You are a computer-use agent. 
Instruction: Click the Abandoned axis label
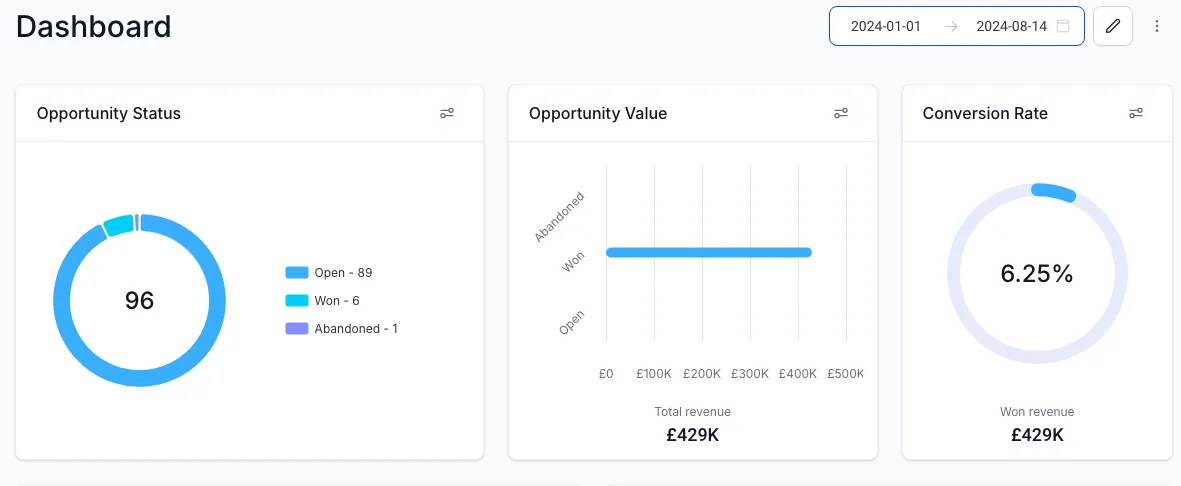click(560, 217)
